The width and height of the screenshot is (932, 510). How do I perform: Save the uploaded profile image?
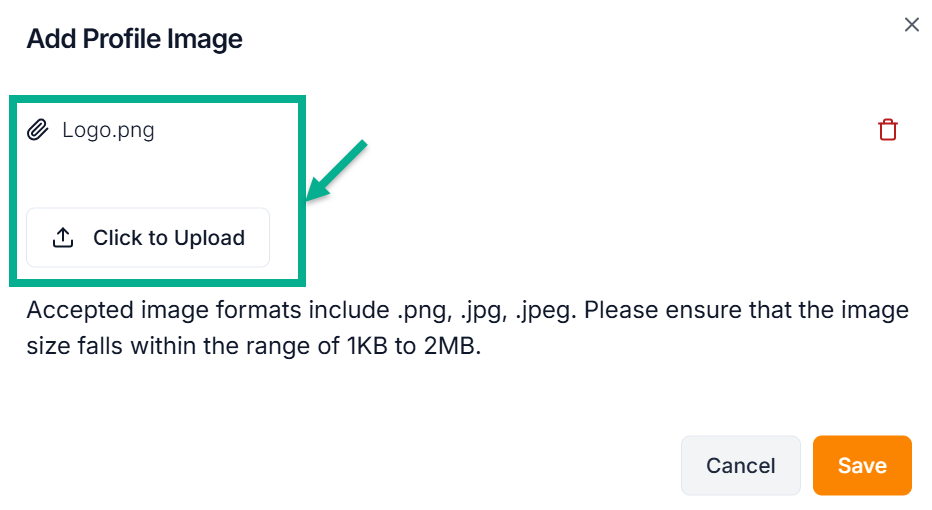pyautogui.click(x=861, y=465)
